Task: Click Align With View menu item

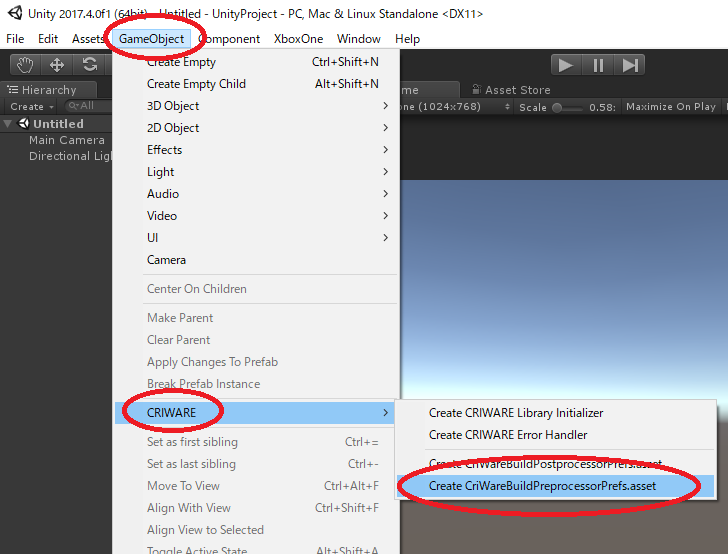Action: pos(256,508)
